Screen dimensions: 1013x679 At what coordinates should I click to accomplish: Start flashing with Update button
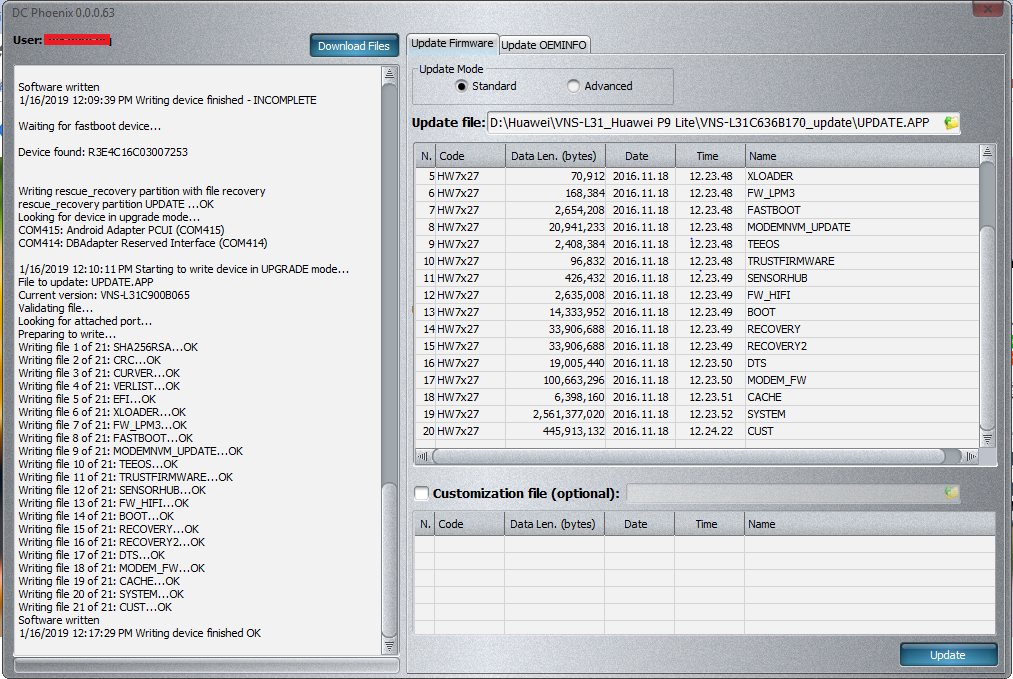tap(948, 654)
